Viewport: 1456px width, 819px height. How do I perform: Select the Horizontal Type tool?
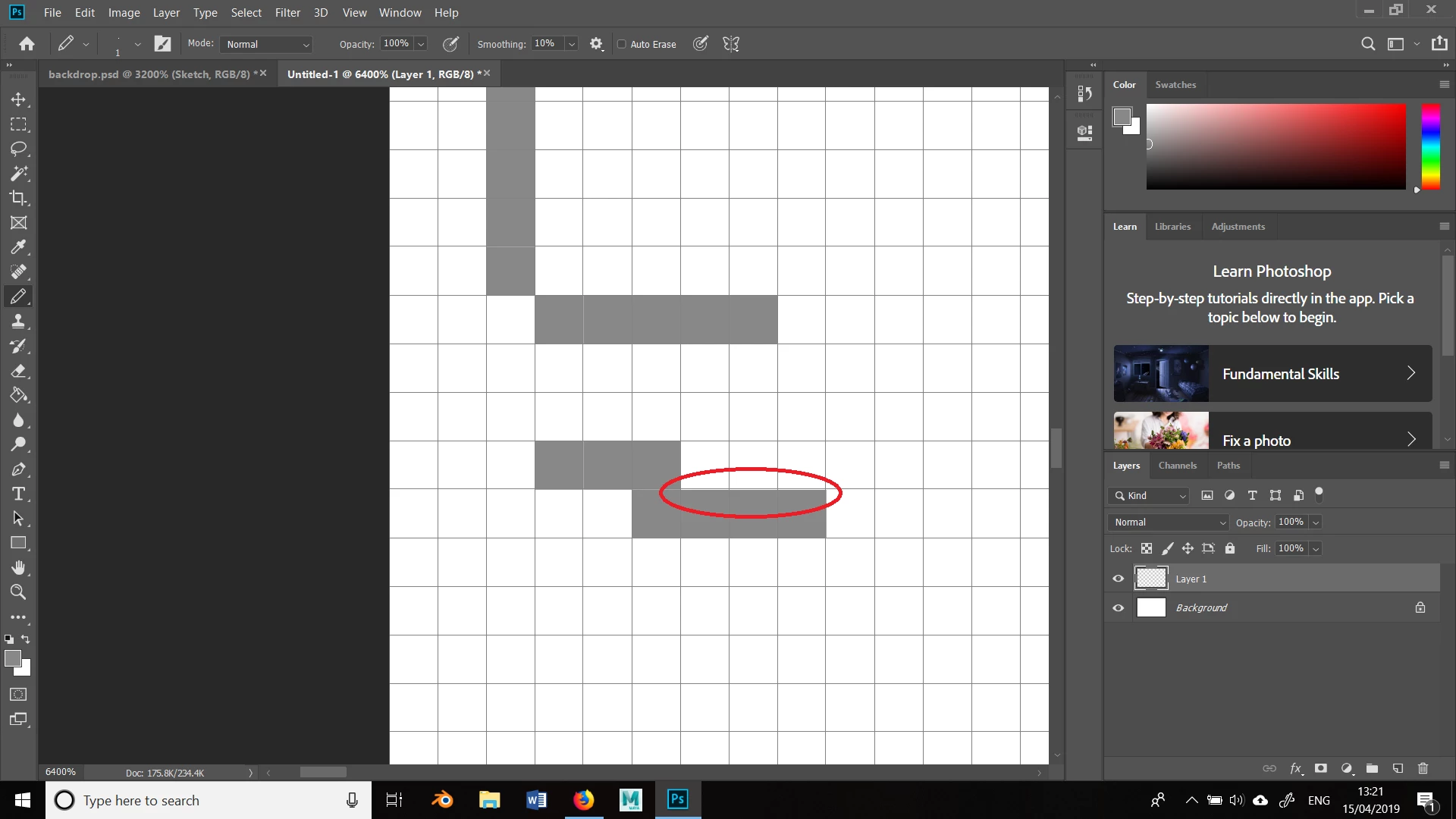pyautogui.click(x=18, y=494)
